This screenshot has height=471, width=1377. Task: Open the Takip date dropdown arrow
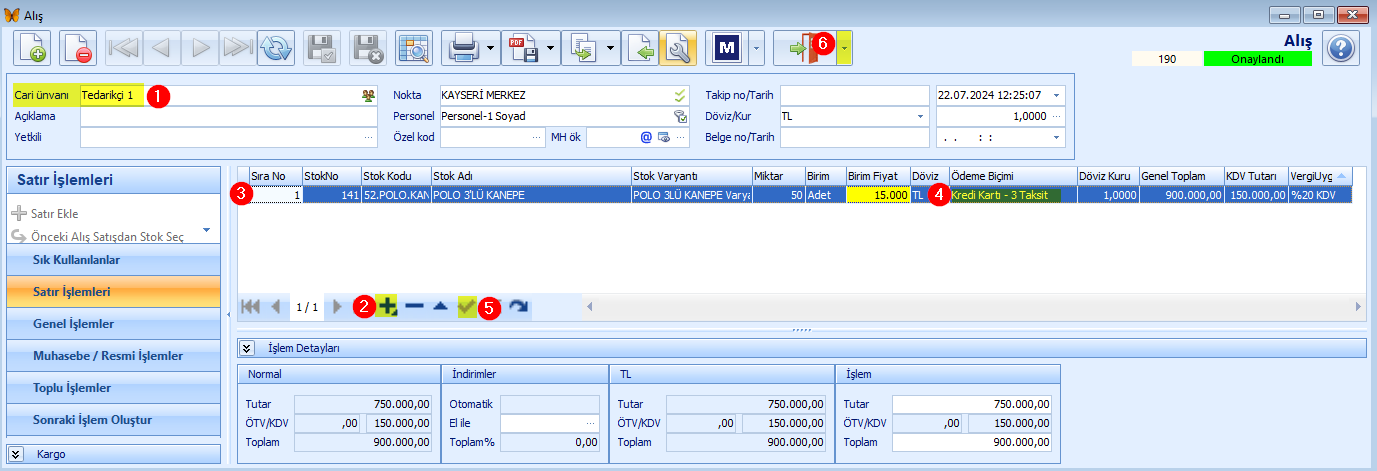(x=1057, y=95)
